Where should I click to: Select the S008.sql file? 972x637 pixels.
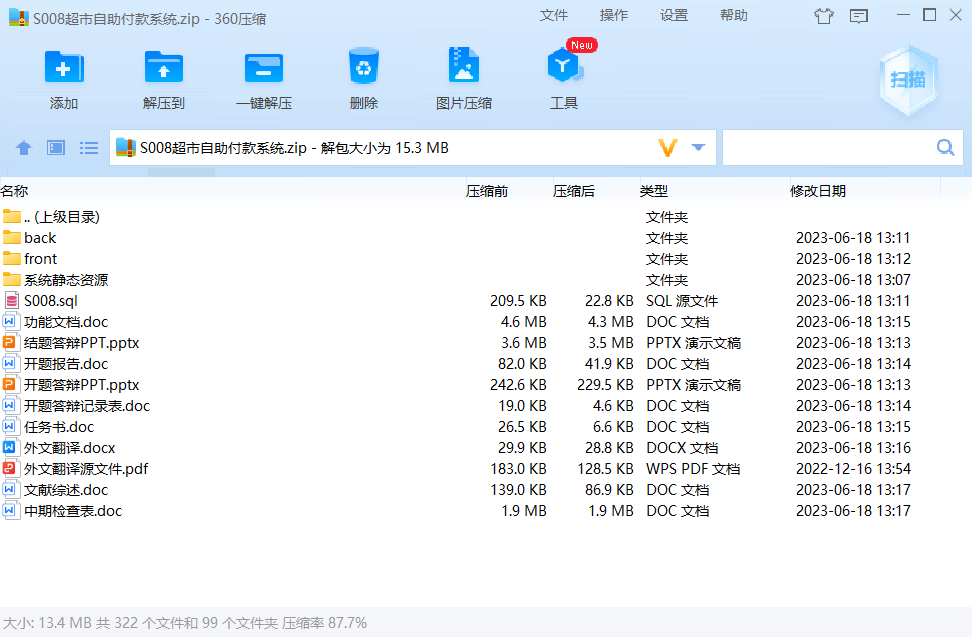[48, 300]
